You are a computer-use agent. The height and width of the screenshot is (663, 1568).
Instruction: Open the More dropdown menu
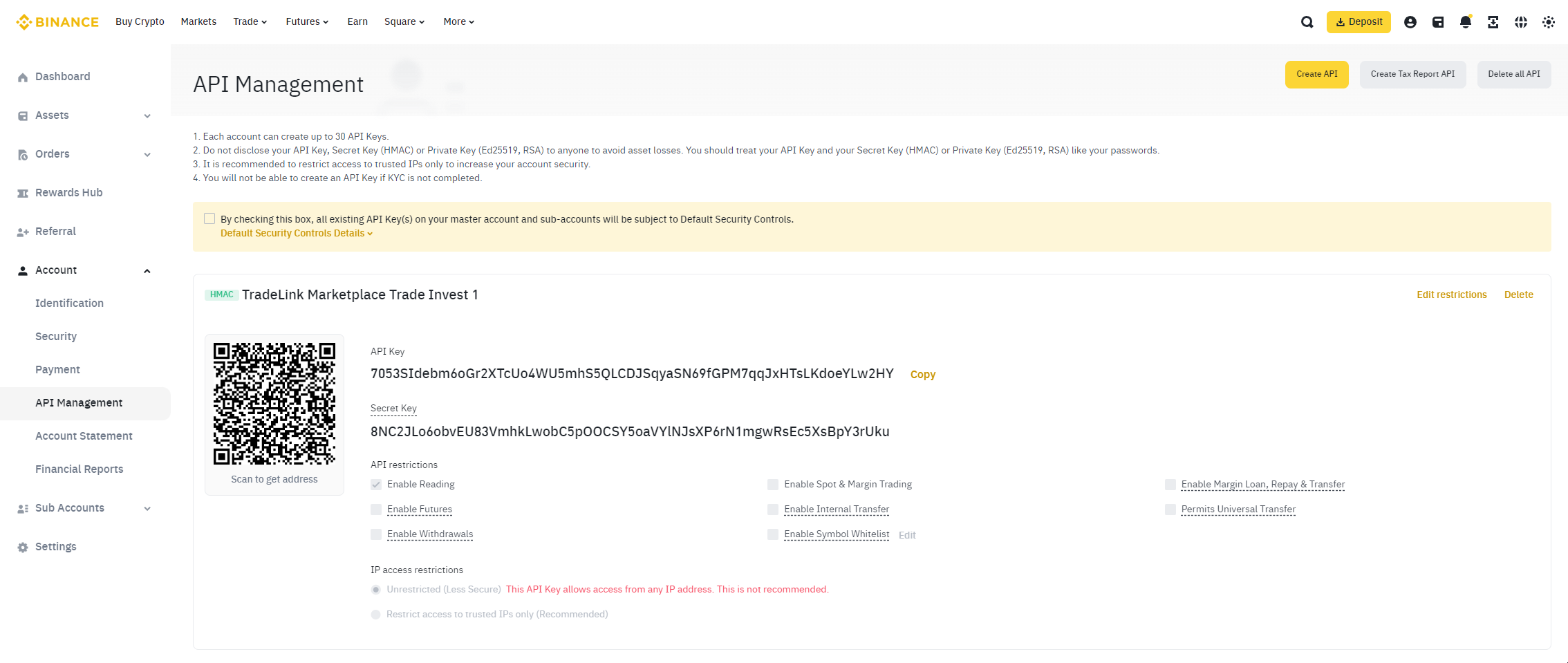click(459, 21)
